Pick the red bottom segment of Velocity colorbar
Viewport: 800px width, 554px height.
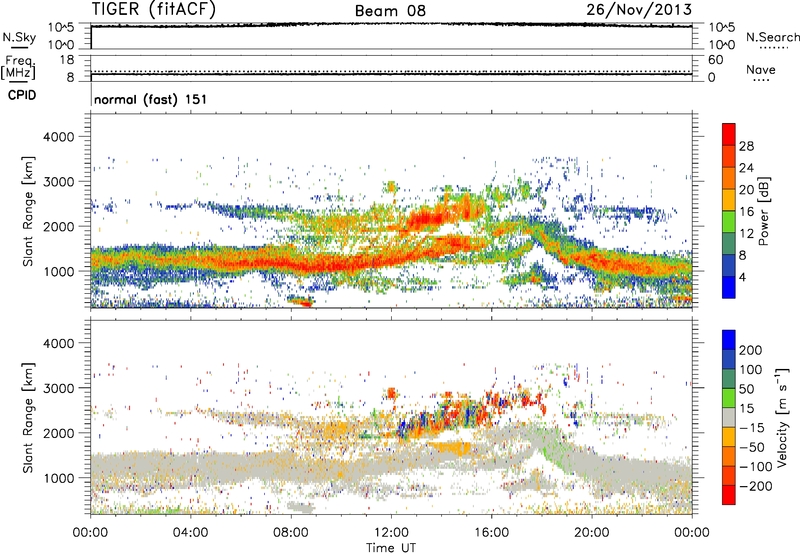(x=729, y=495)
